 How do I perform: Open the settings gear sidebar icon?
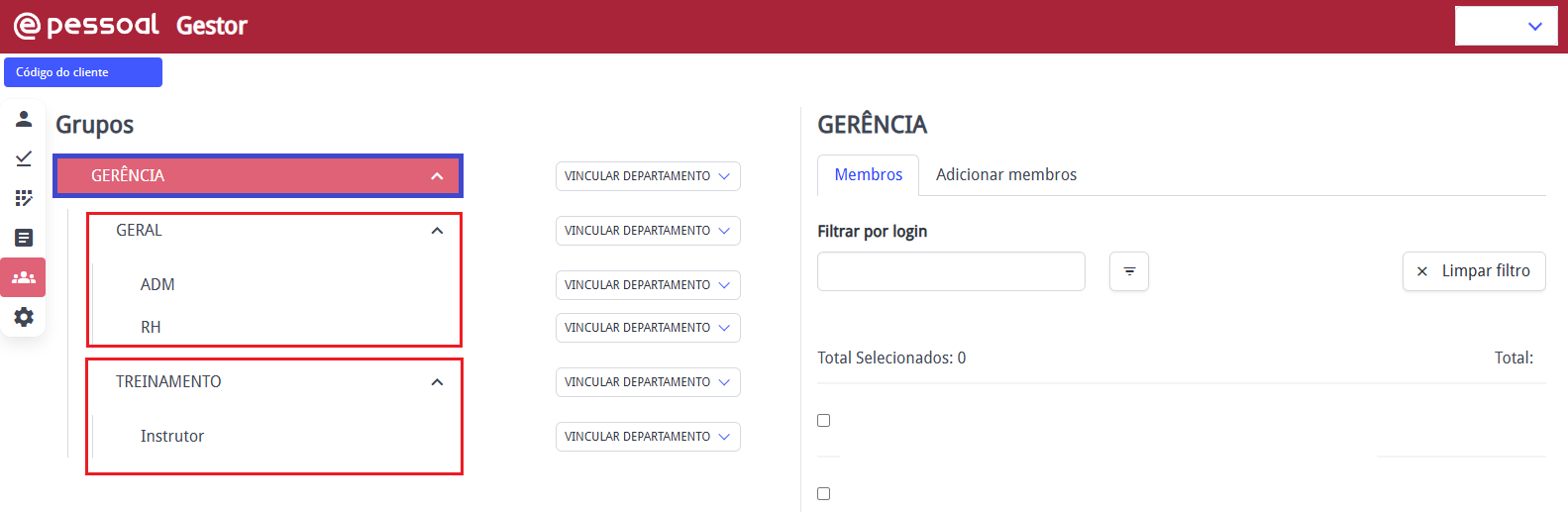tap(24, 317)
